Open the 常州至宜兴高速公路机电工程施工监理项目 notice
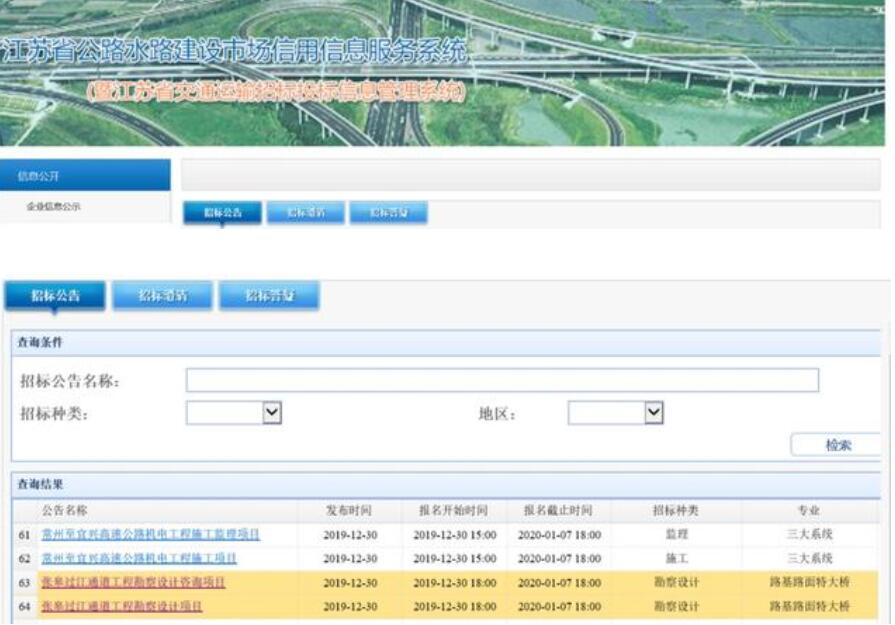Screen dimensions: 895x625 (x=151, y=534)
